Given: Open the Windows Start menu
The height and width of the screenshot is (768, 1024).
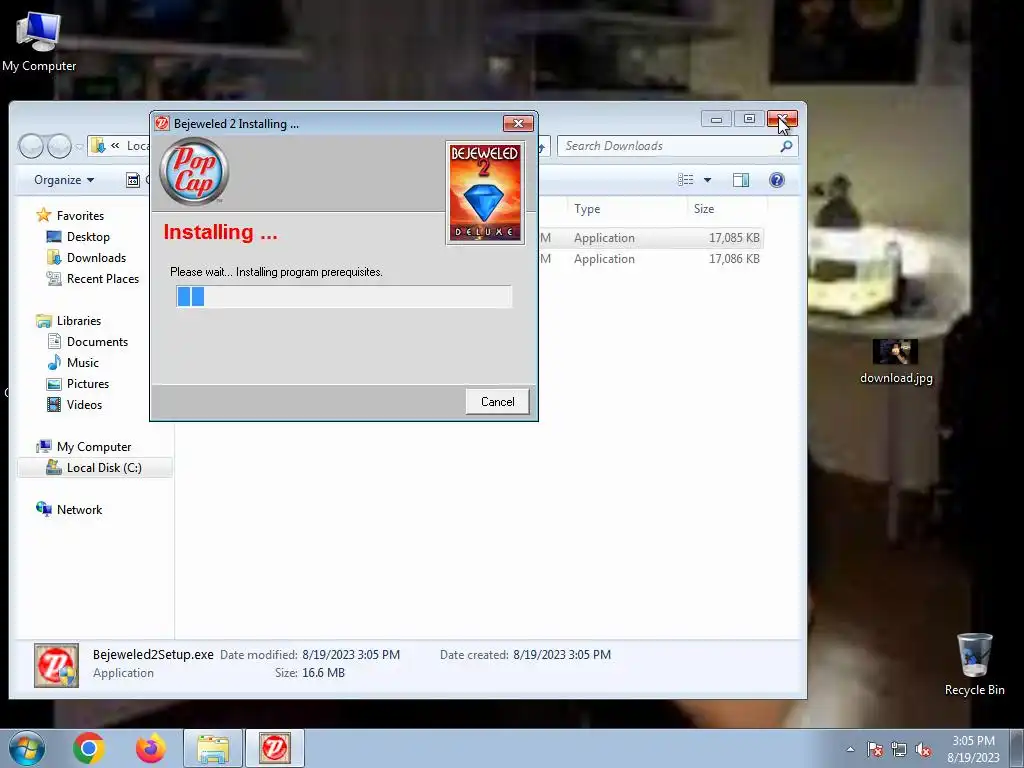Looking at the screenshot, I should [27, 748].
